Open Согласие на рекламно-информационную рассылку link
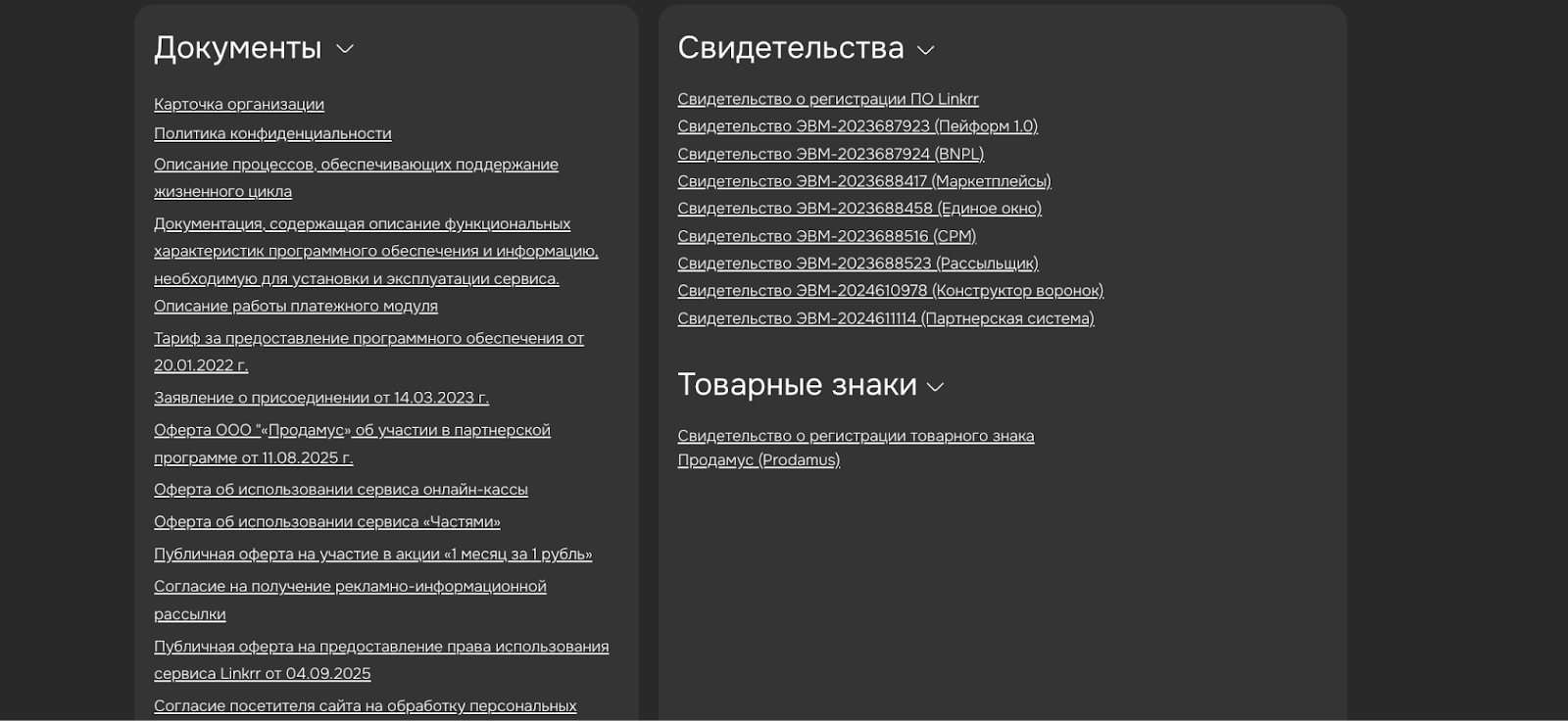Viewport: 1568px width, 721px height. coord(350,600)
